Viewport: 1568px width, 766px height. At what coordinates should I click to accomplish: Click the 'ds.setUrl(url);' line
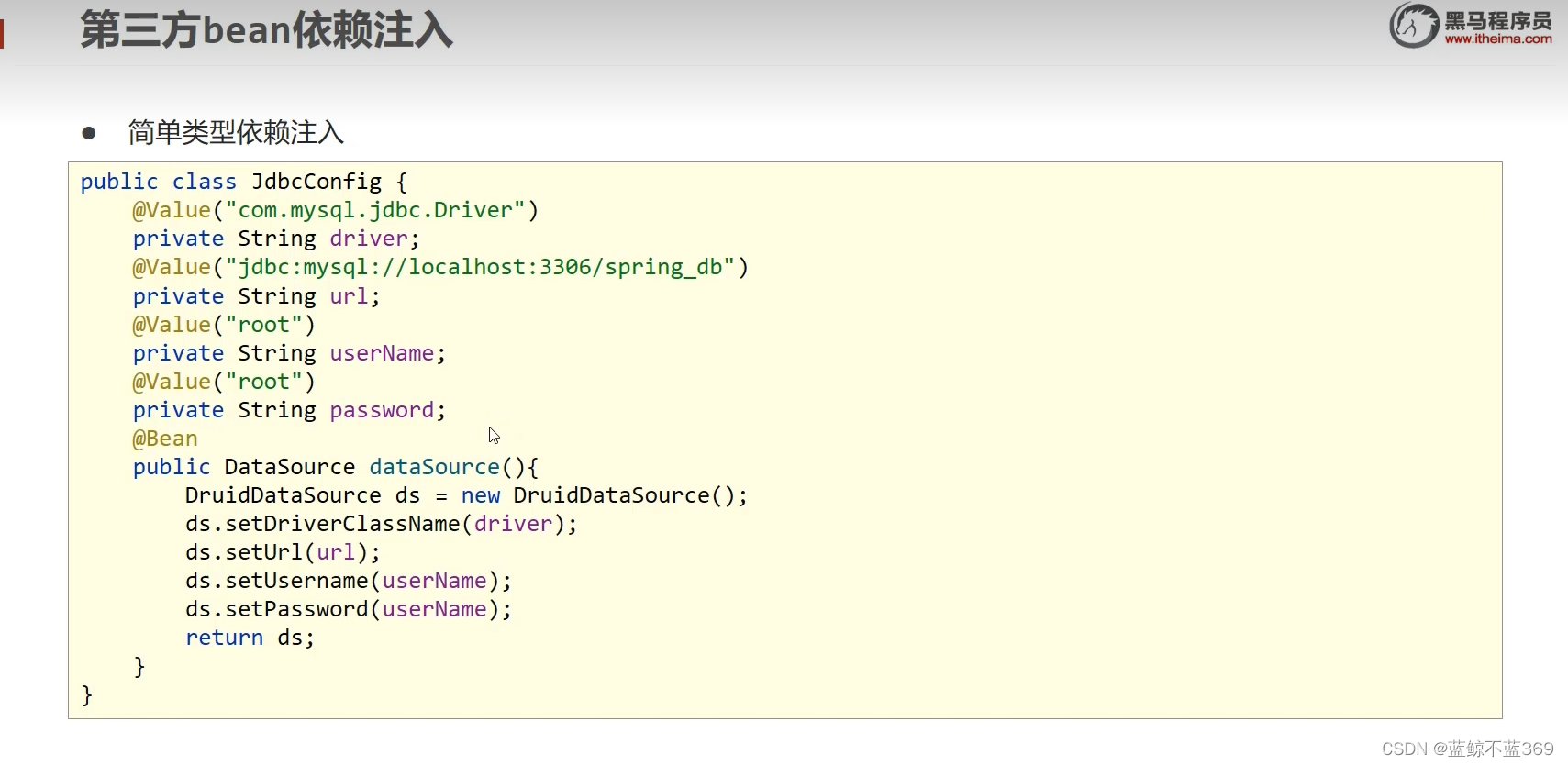[283, 552]
